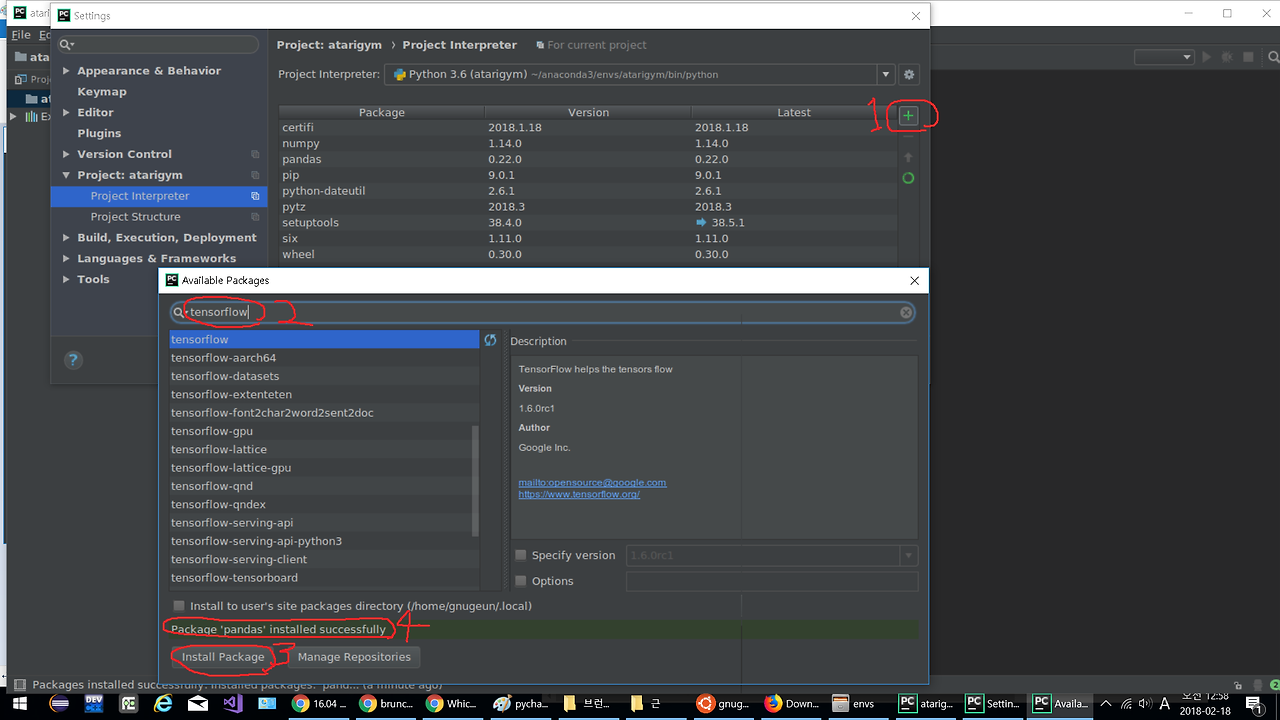Image resolution: width=1280 pixels, height=720 pixels.
Task: Enable the Options checkbox
Action: 520,581
